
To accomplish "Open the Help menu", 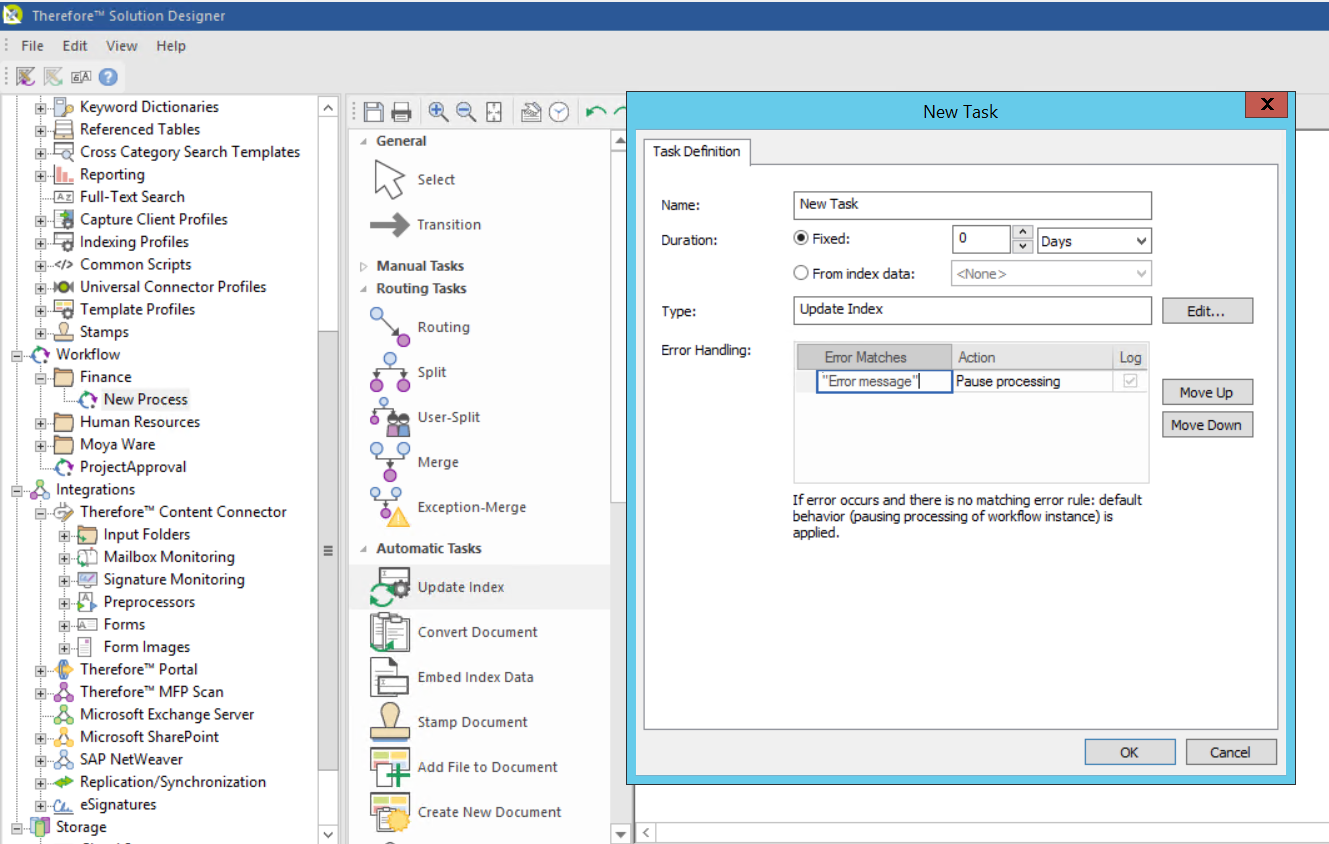I will tap(171, 46).
